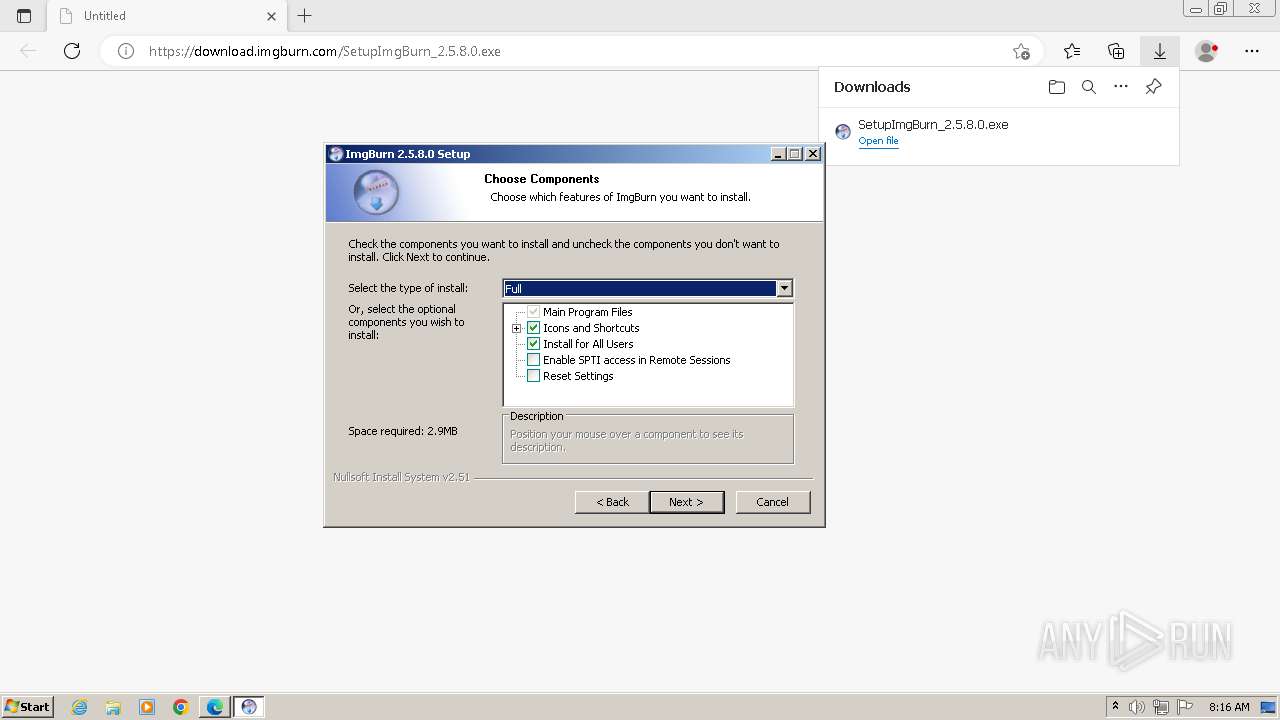
Task: Go back with the Back button
Action: click(x=612, y=502)
